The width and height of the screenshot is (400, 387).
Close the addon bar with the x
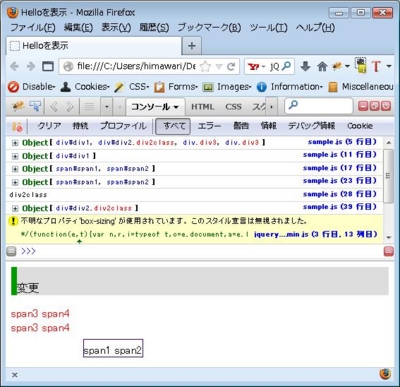(15, 375)
